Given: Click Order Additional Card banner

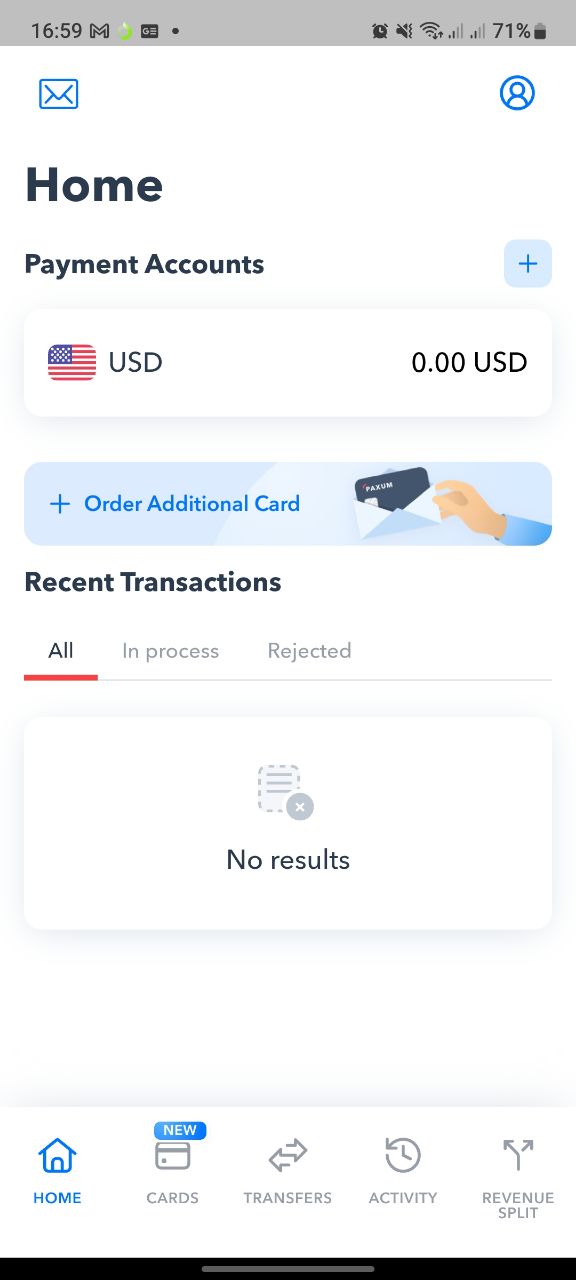Looking at the screenshot, I should coord(288,504).
